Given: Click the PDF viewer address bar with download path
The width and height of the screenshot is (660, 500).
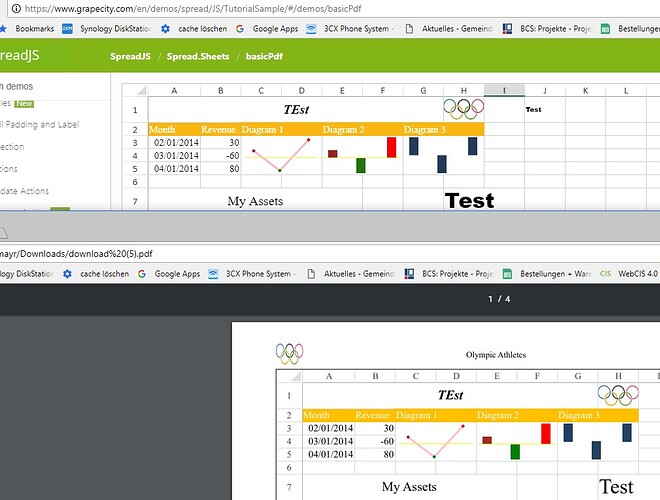Looking at the screenshot, I should click(x=80, y=254).
